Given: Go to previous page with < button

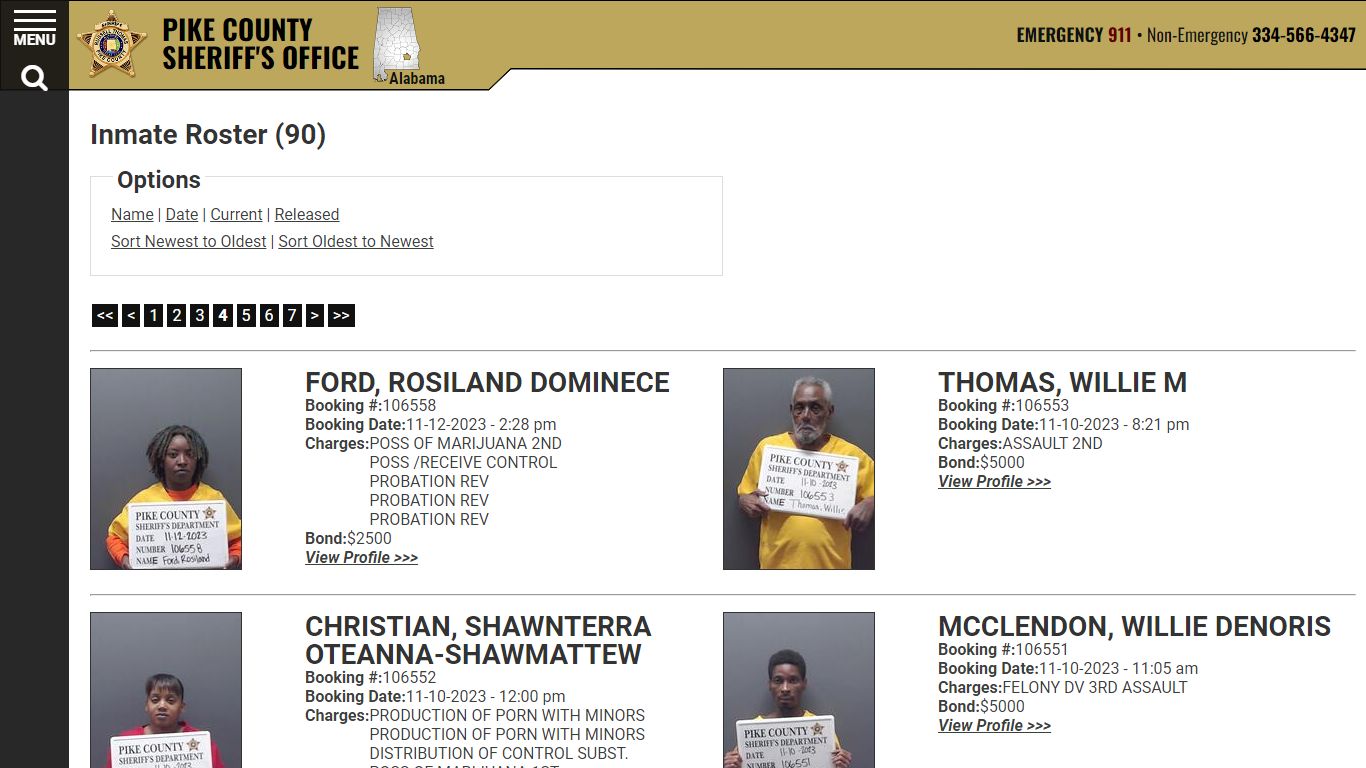Looking at the screenshot, I should (131, 316).
